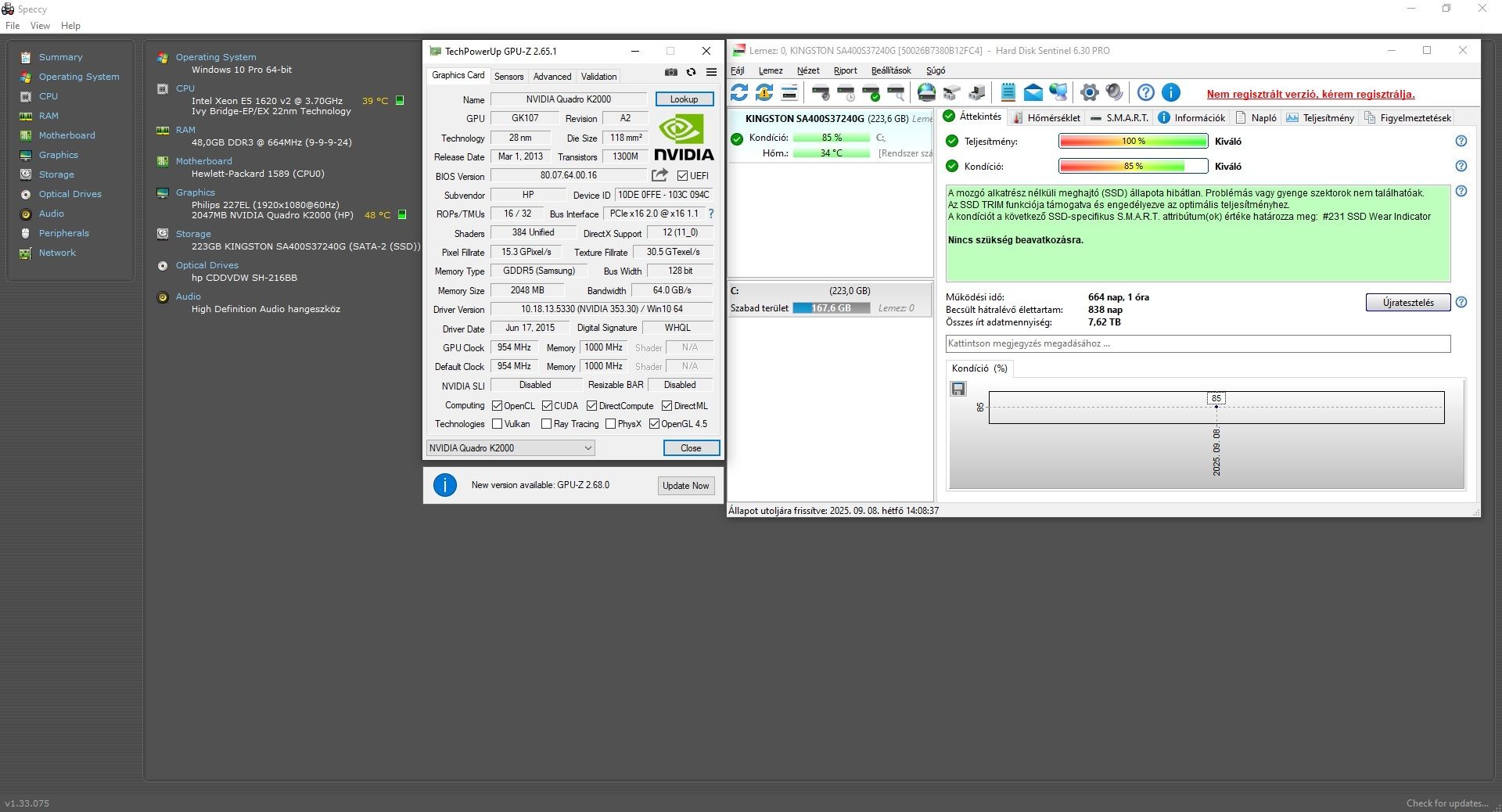Toggle the DirectML checkbox
Screen dimensions: 1502x812
pos(667,406)
